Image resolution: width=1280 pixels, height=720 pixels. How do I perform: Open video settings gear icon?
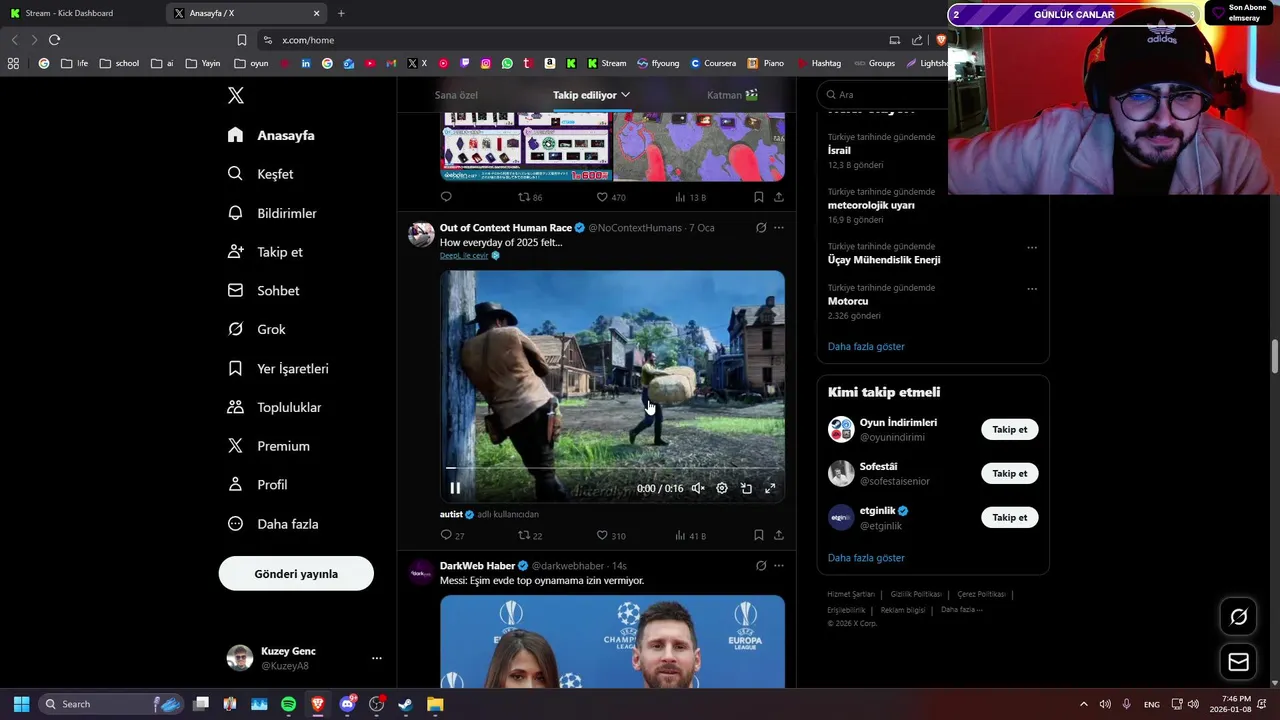coord(722,488)
